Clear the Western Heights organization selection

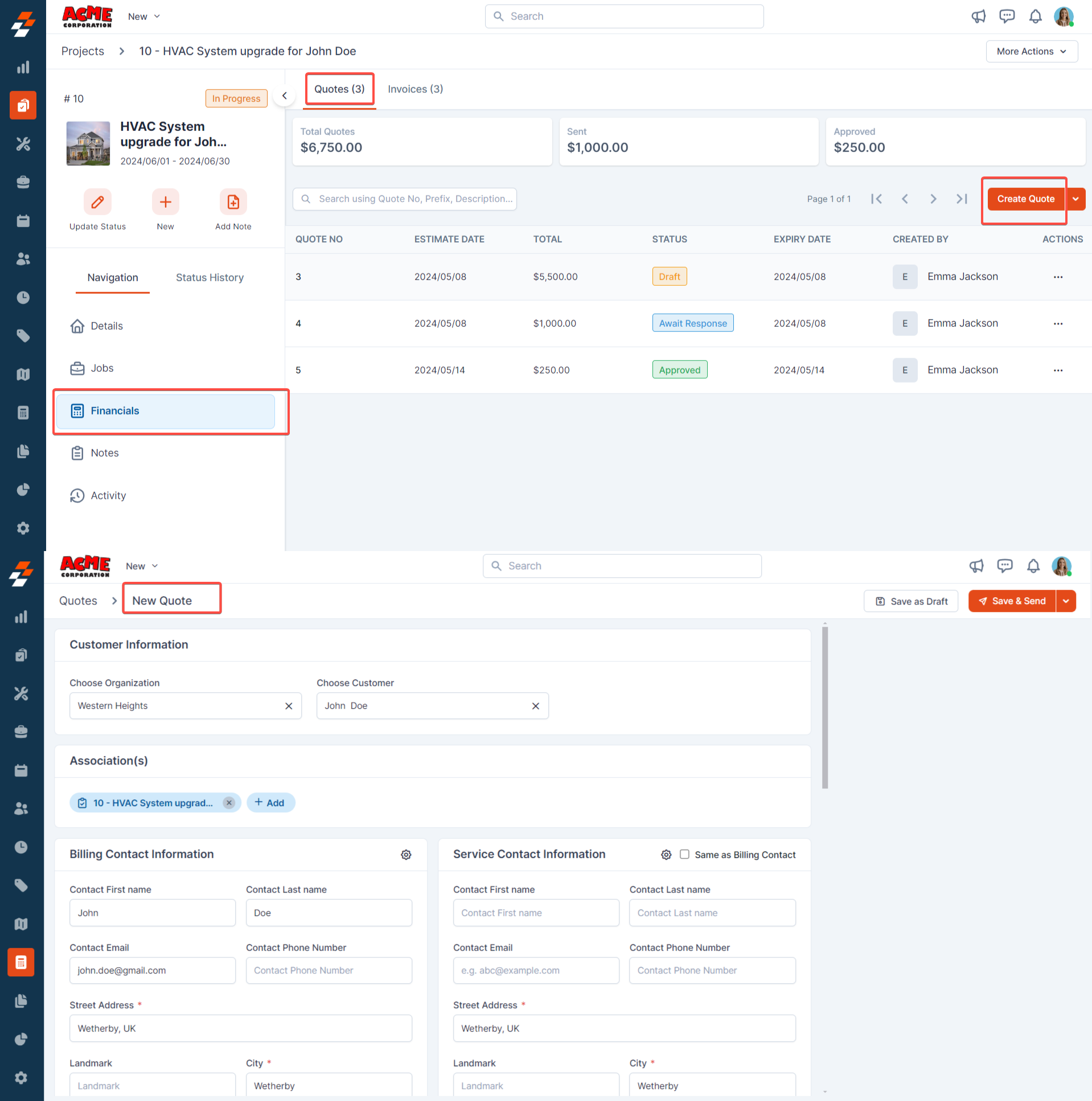pyautogui.click(x=289, y=705)
